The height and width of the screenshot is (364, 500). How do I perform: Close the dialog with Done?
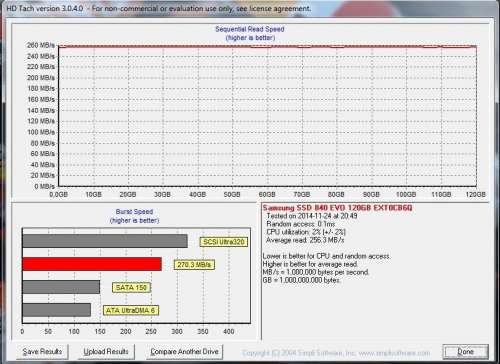click(x=465, y=352)
